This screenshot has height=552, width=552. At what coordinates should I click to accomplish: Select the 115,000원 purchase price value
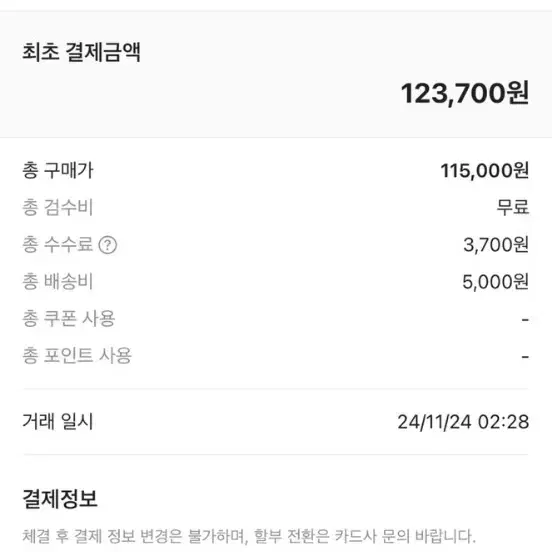point(485,171)
